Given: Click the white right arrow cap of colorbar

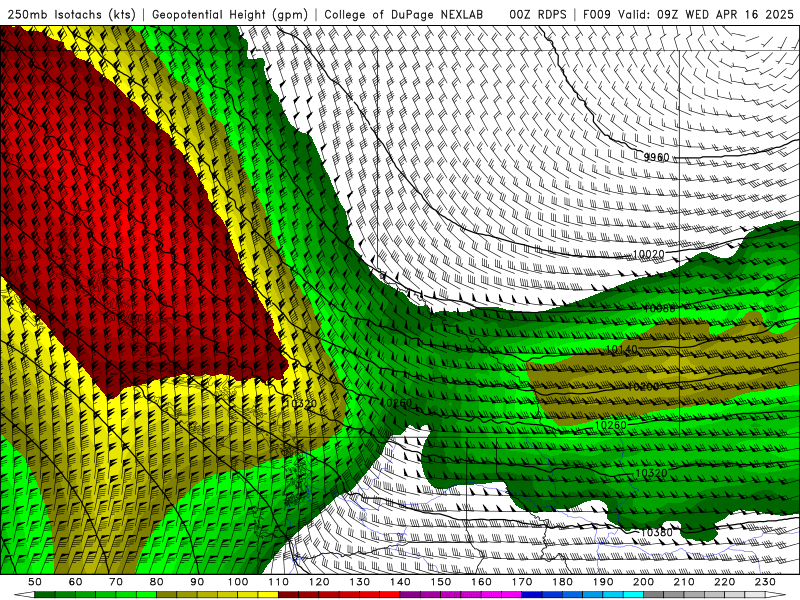Looking at the screenshot, I should click(x=776, y=595).
